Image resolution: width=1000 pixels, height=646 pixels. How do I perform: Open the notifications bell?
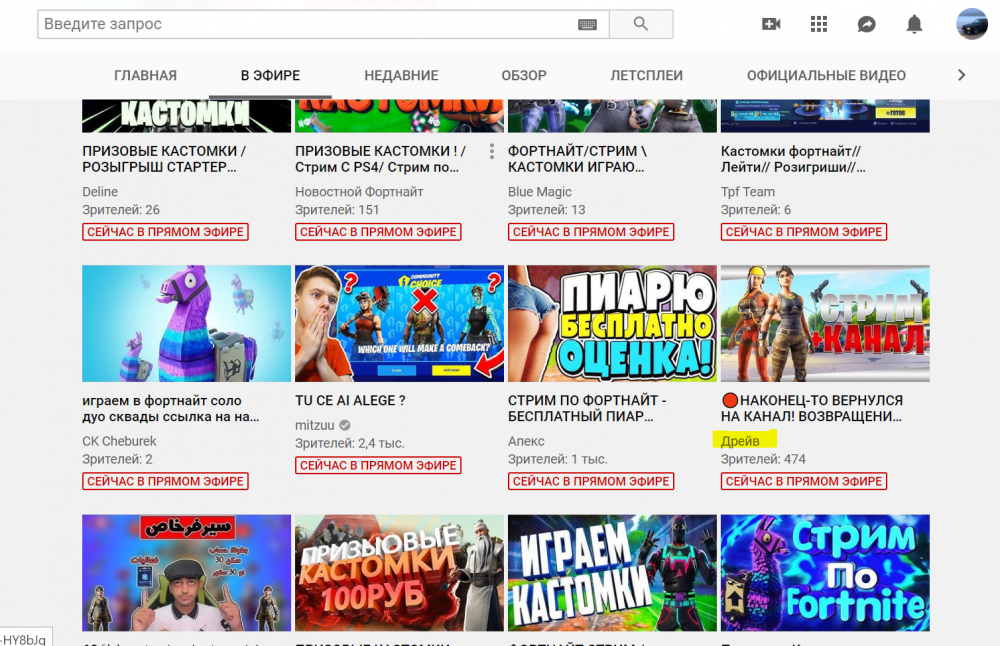tap(914, 24)
